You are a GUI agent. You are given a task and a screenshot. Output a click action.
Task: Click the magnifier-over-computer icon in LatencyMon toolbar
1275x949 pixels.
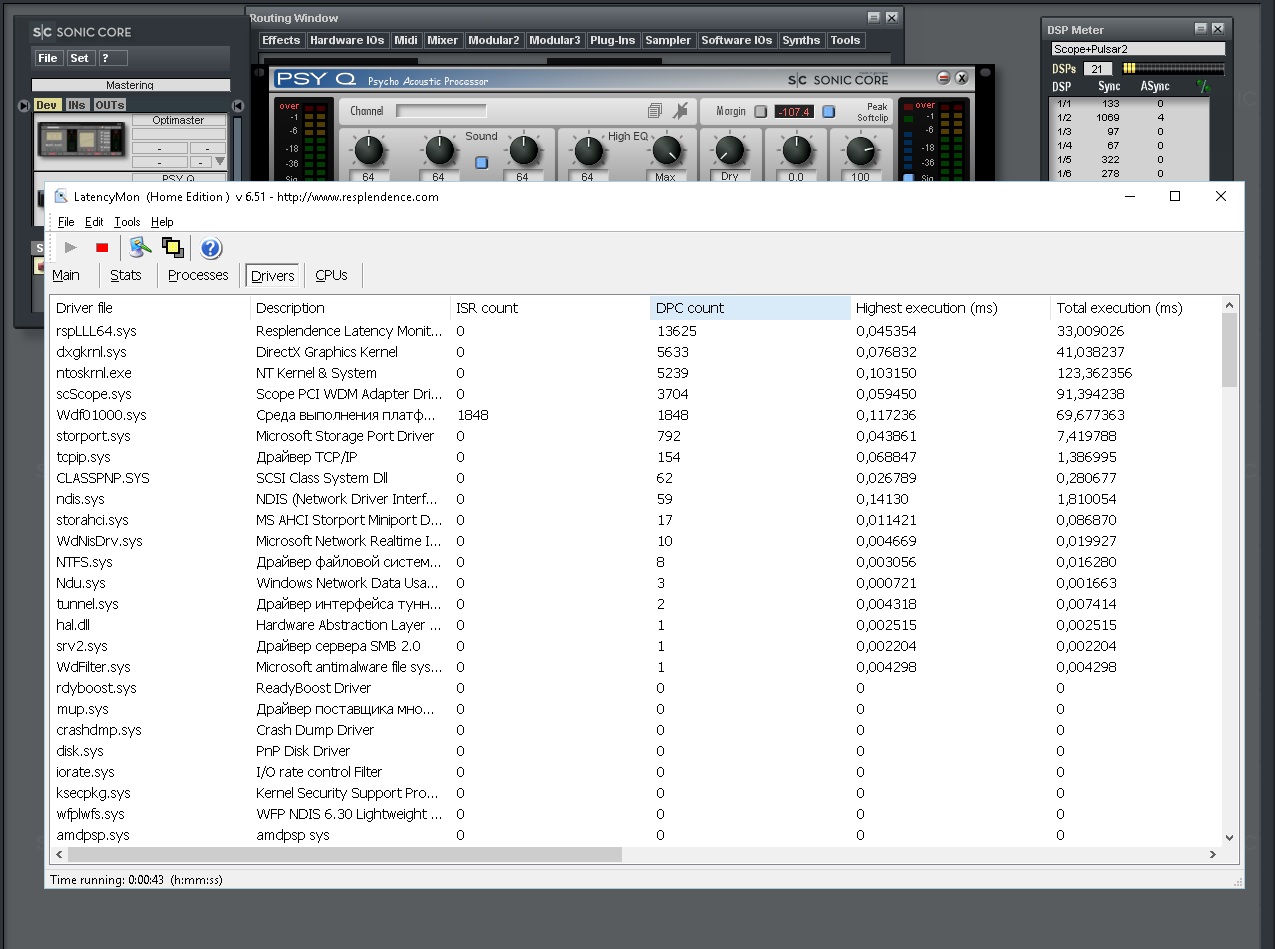(x=140, y=248)
